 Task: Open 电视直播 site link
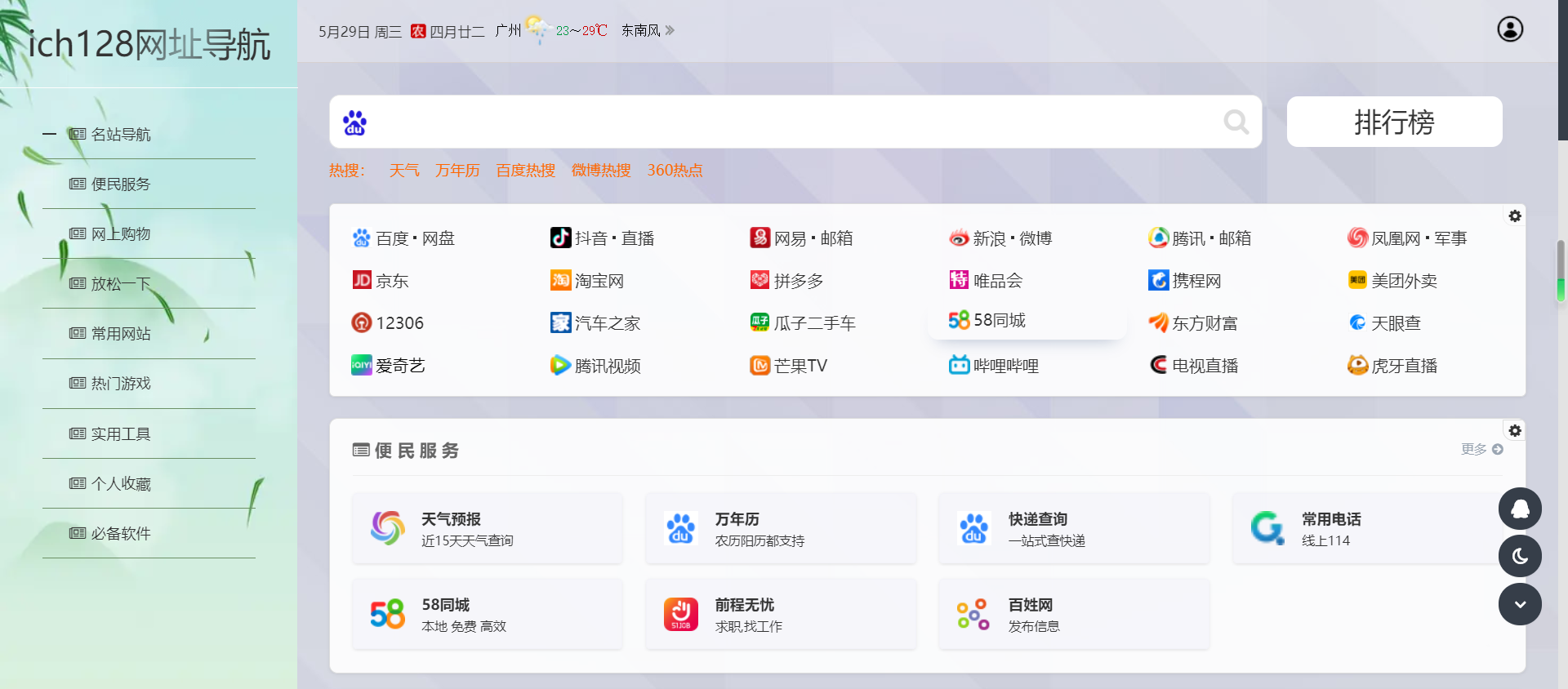[x=1193, y=366]
